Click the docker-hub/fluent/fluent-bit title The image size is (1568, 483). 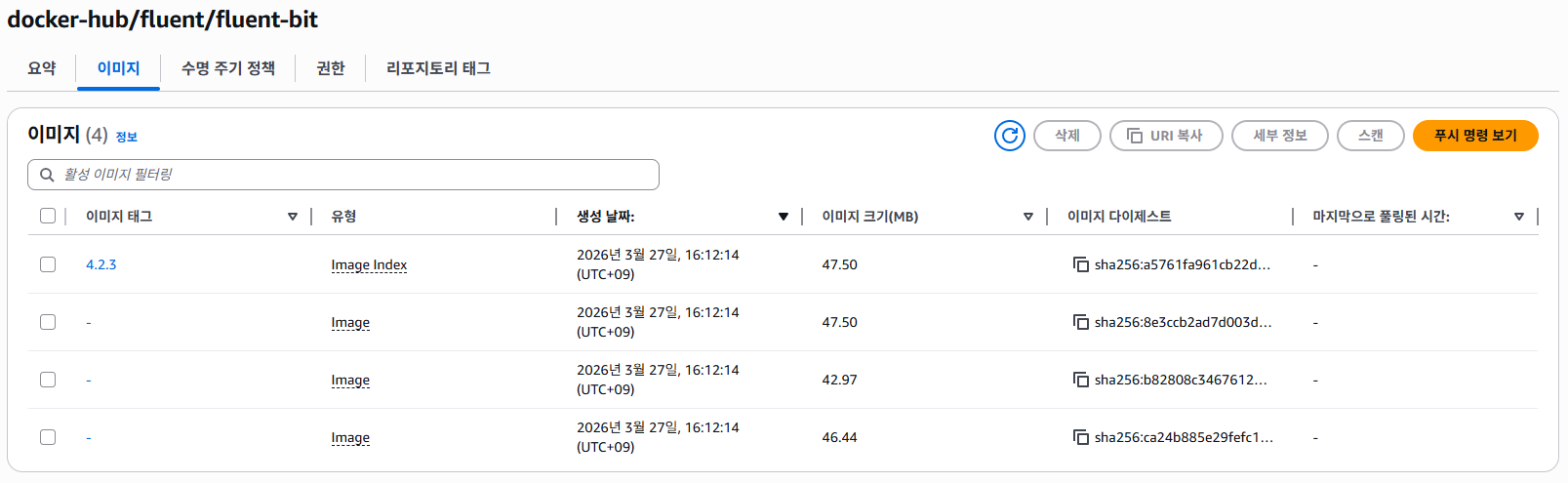pyautogui.click(x=163, y=20)
